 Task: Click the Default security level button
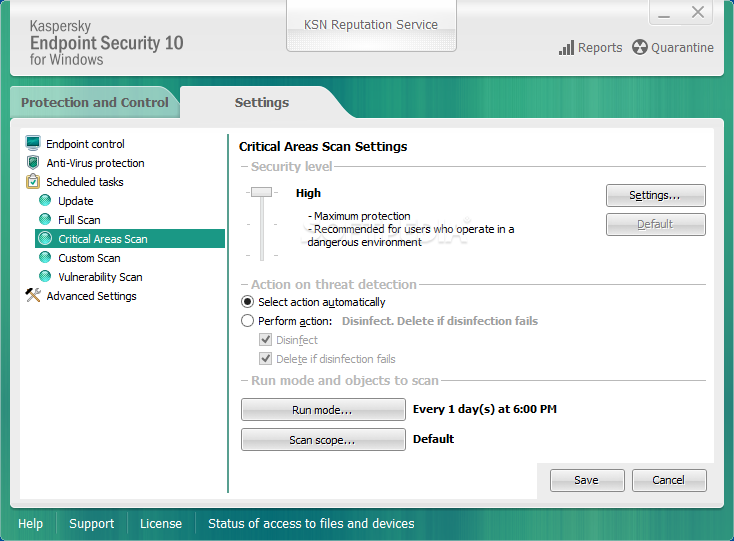coord(655,224)
